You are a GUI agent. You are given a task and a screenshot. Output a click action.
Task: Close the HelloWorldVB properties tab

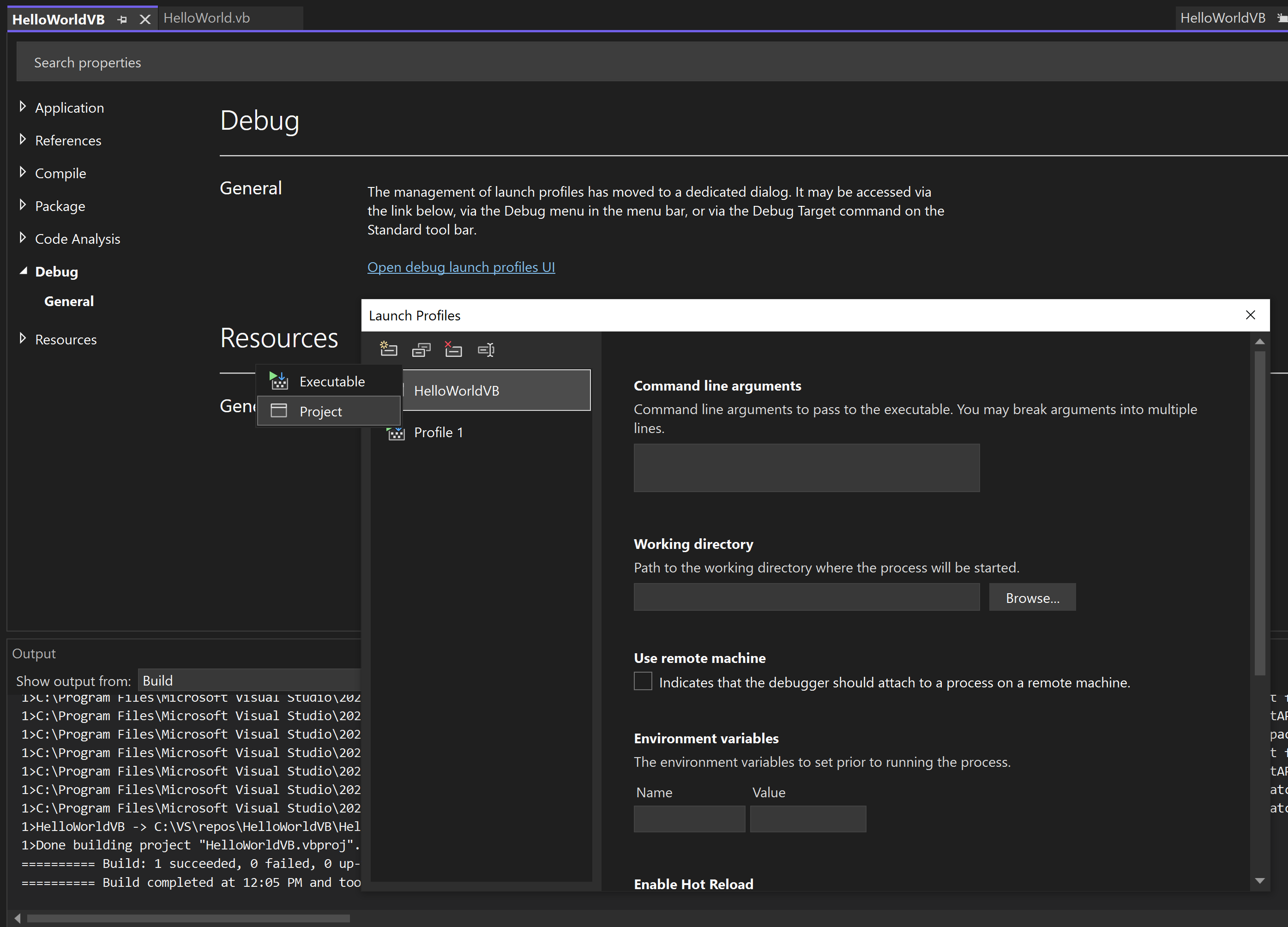145,19
